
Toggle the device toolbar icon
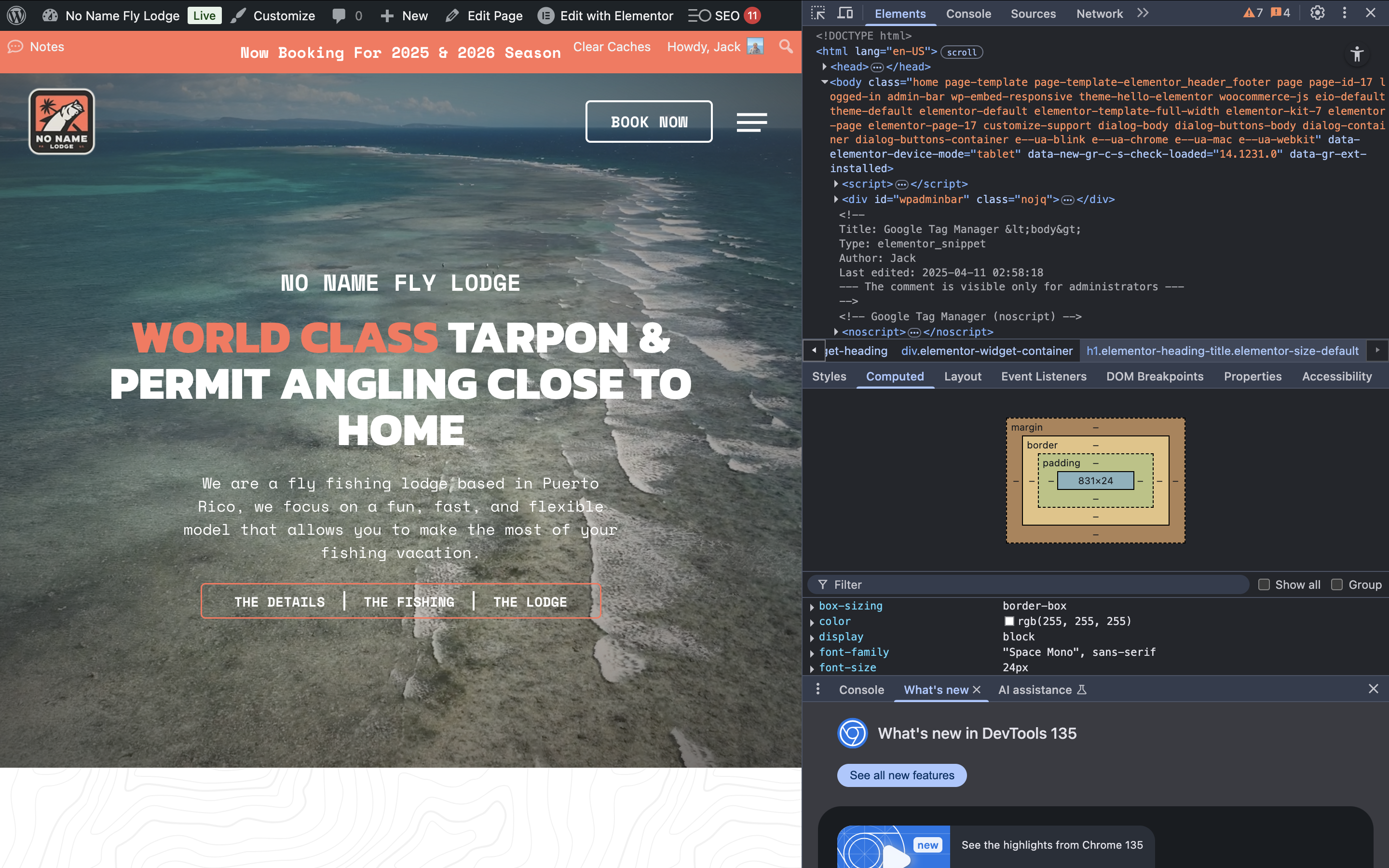[x=845, y=13]
